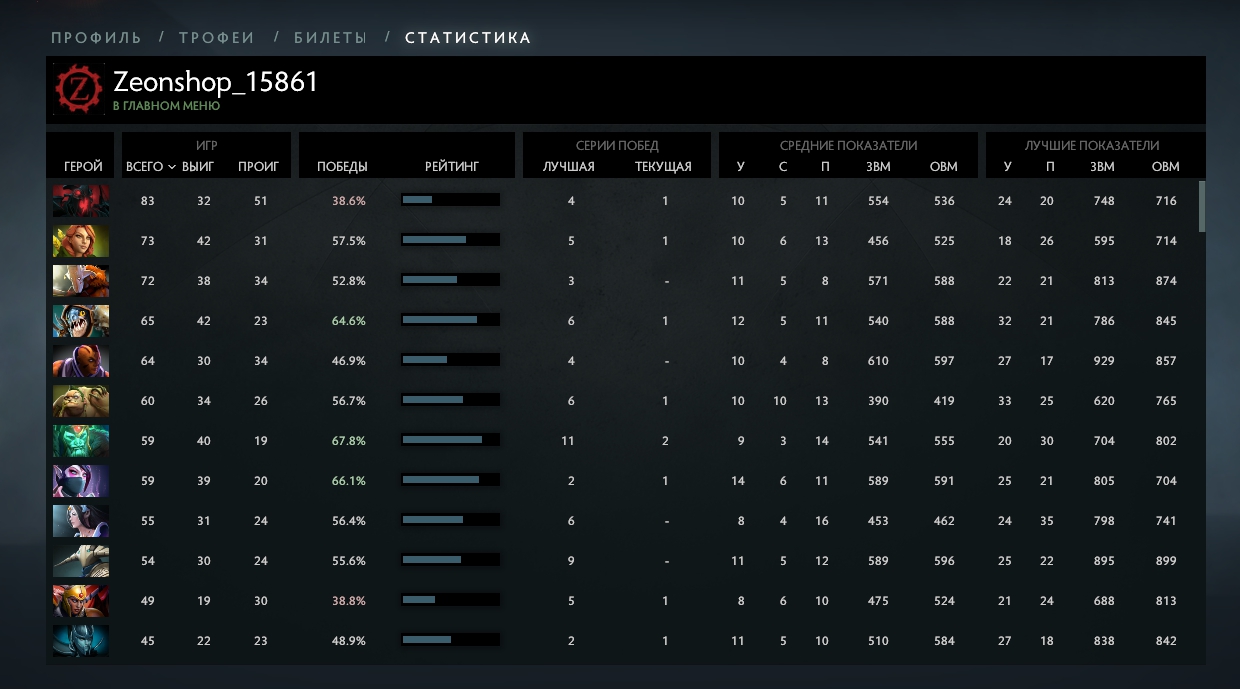Click hero portrait in the 55-games row
1240x689 pixels.
pyautogui.click(x=81, y=521)
